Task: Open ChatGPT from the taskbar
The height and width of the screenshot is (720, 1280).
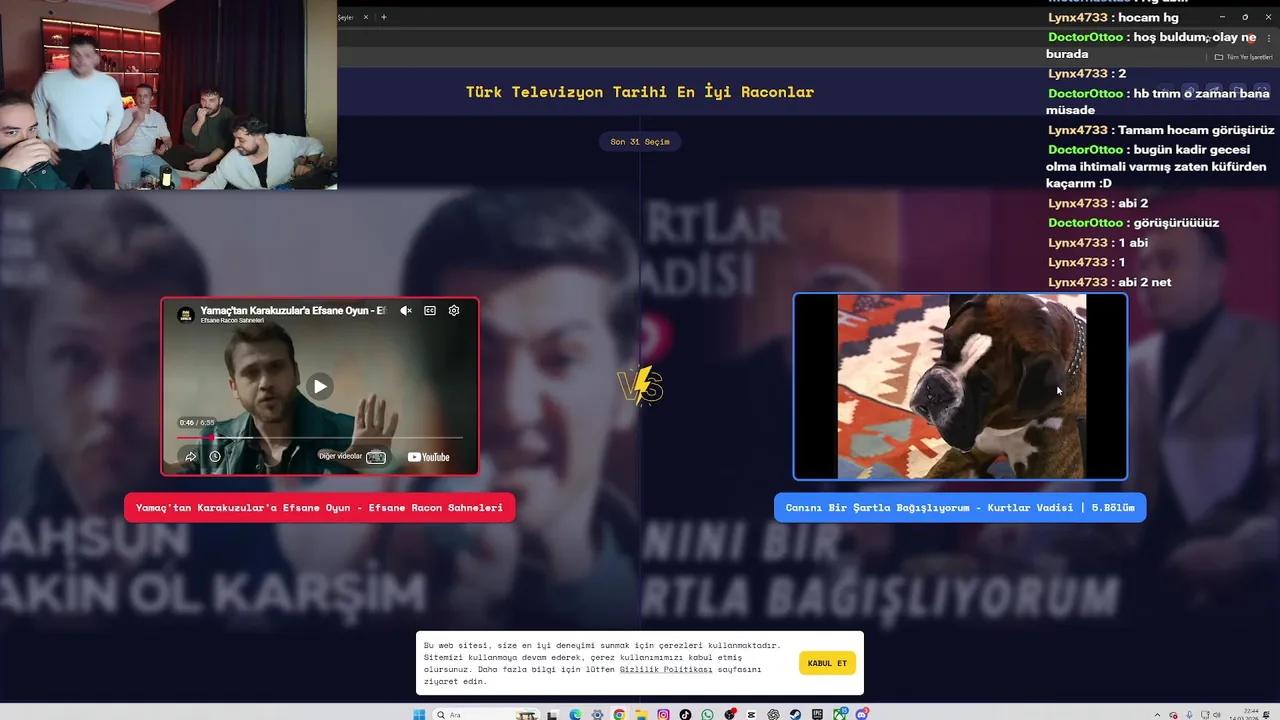Action: pyautogui.click(x=773, y=714)
